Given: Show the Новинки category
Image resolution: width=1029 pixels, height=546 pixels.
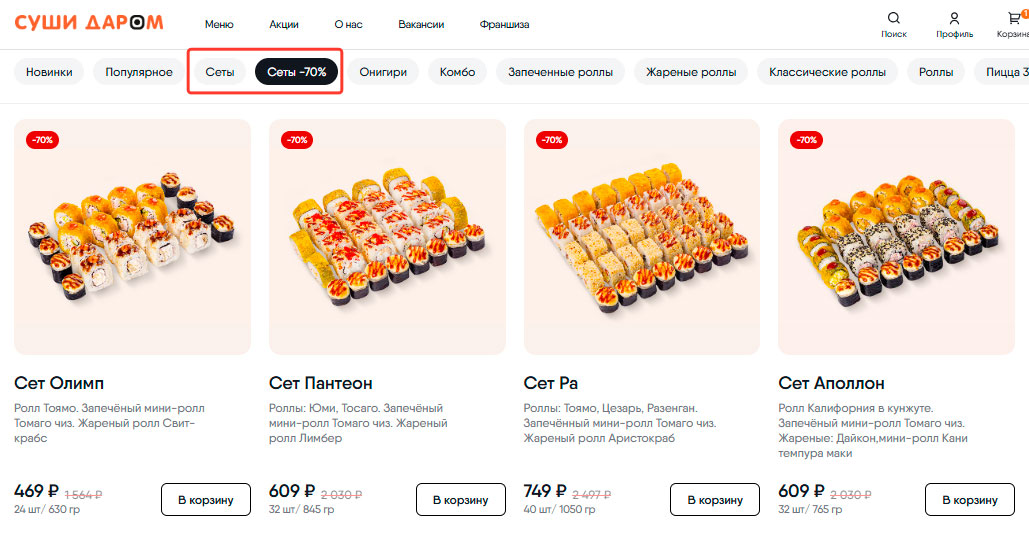Looking at the screenshot, I should coord(49,72).
